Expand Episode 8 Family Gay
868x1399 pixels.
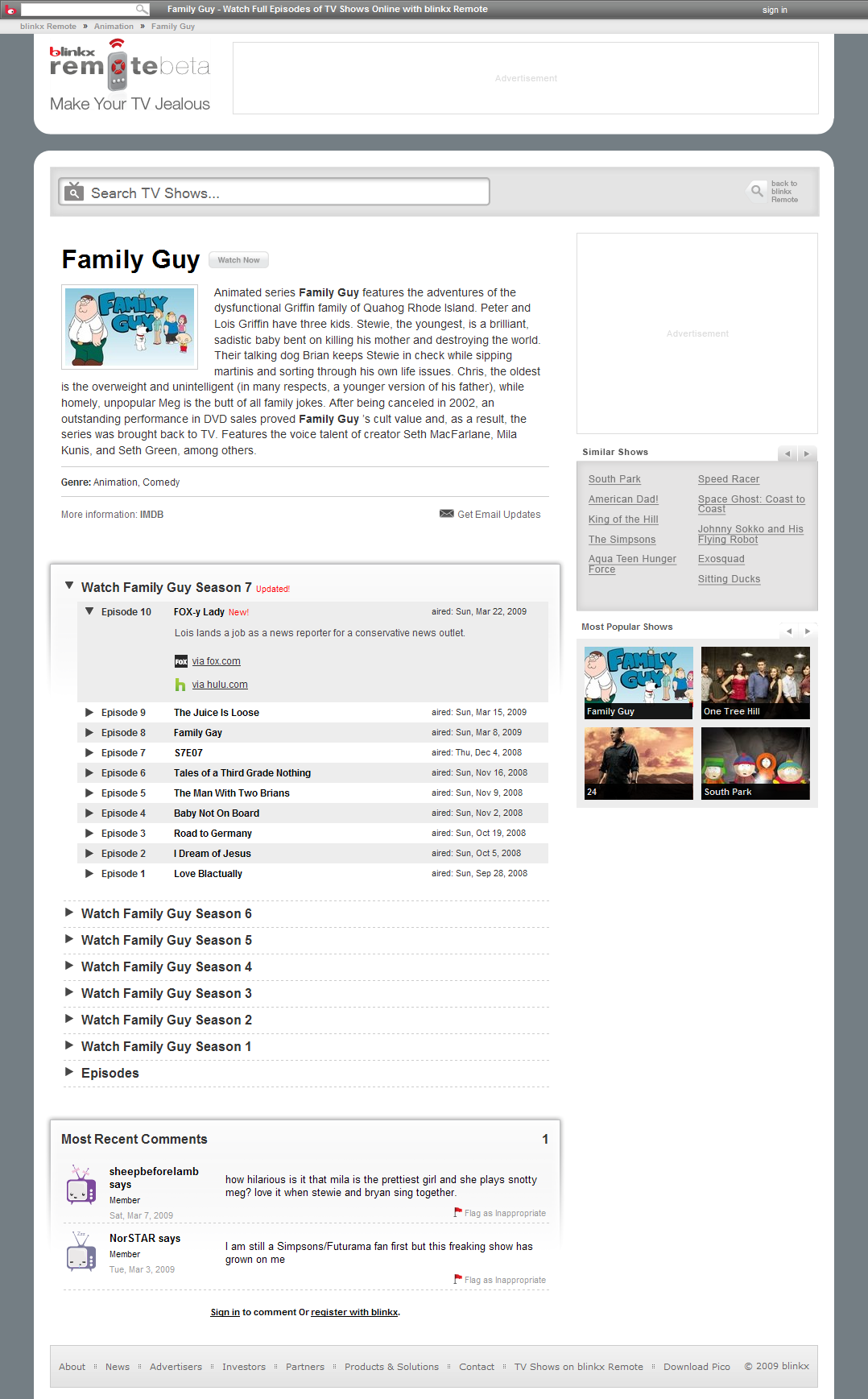(x=89, y=732)
